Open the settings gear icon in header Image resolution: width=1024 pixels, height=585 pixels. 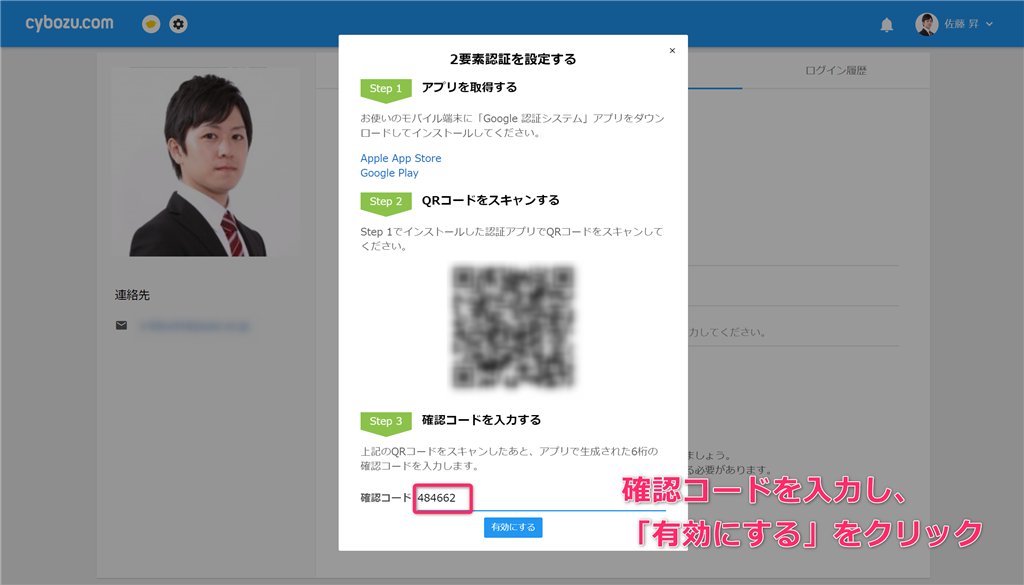(178, 24)
